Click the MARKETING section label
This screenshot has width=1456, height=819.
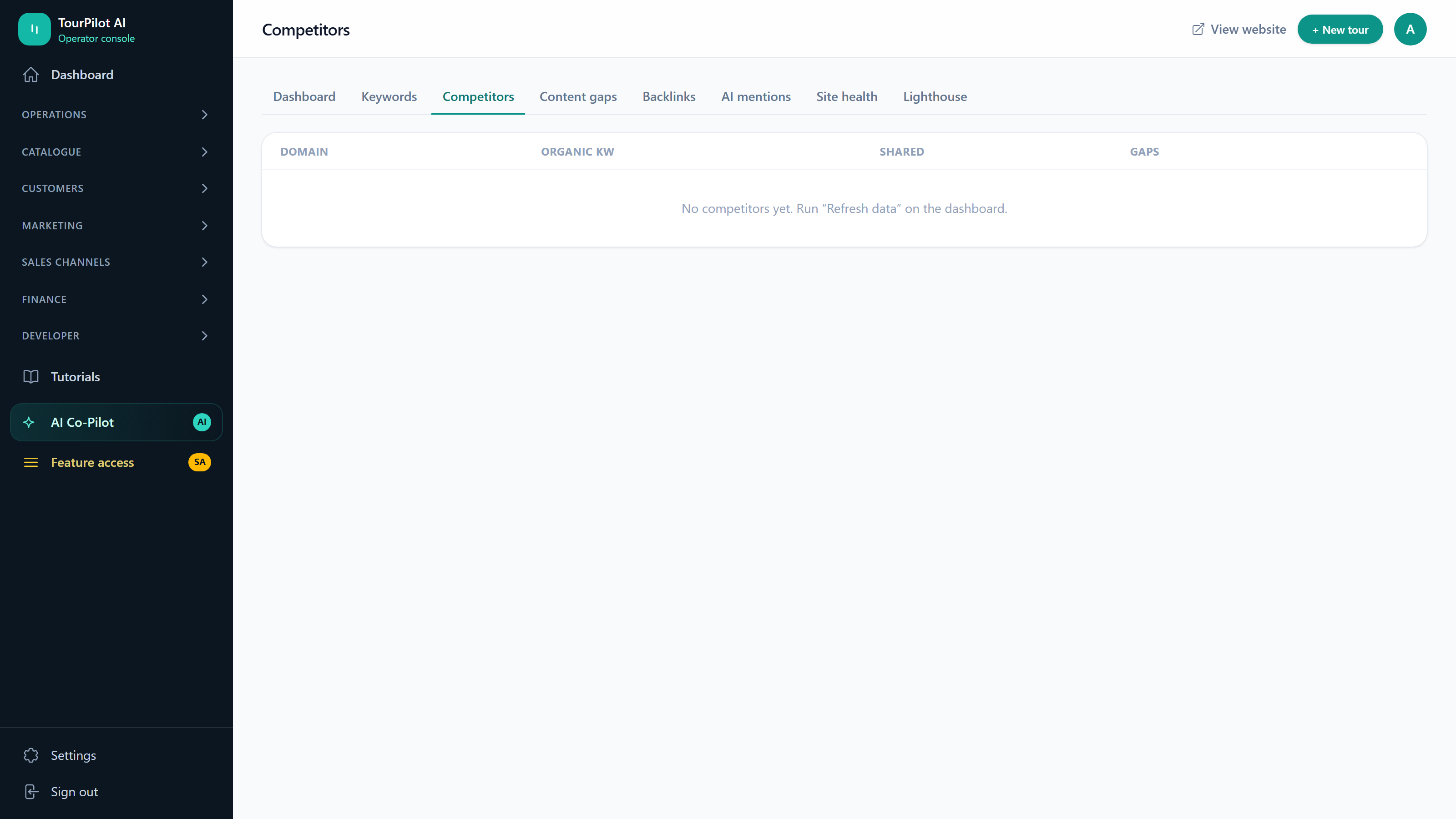(52, 226)
